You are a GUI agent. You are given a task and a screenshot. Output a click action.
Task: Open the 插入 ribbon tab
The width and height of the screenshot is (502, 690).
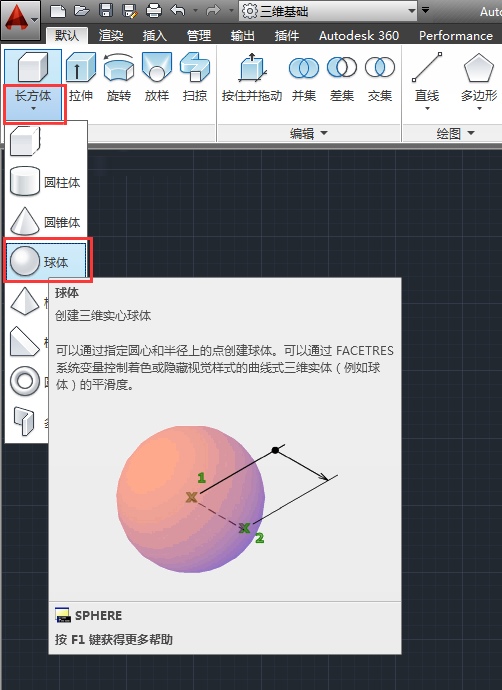point(155,36)
